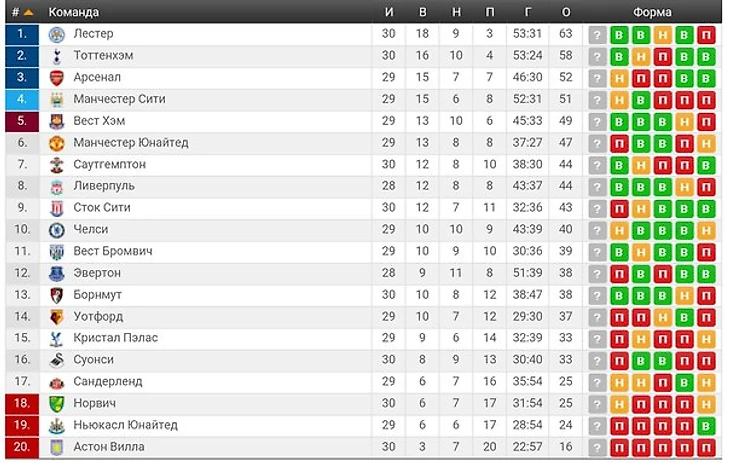Open the Вест Хэм team link
Image resolution: width=730 pixels, height=463 pixels.
pyautogui.click(x=99, y=121)
